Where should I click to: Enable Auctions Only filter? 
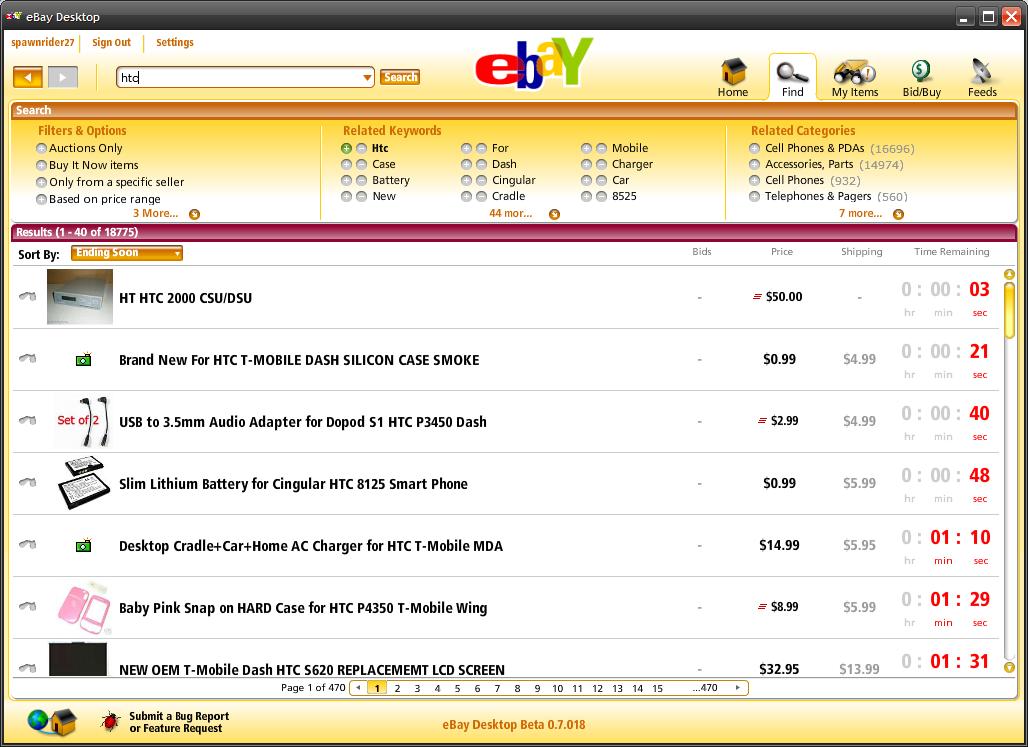[x=41, y=148]
